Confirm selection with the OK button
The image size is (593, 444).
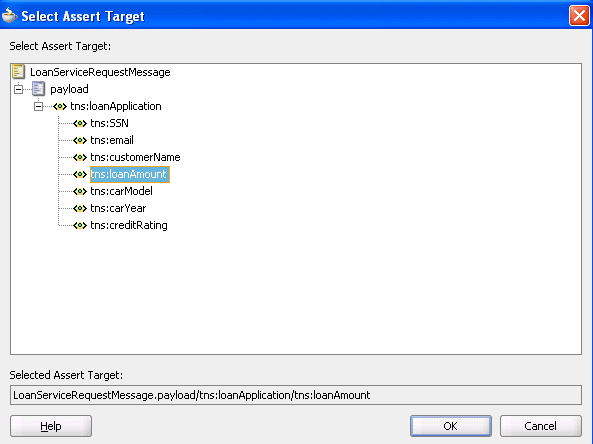pyautogui.click(x=451, y=426)
